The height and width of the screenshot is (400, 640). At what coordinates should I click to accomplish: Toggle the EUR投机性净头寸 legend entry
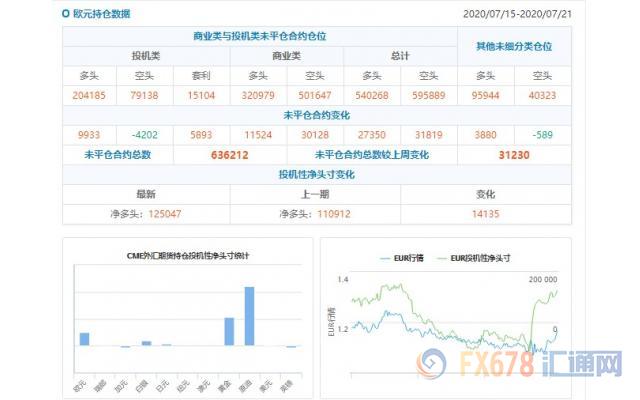[x=473, y=258]
